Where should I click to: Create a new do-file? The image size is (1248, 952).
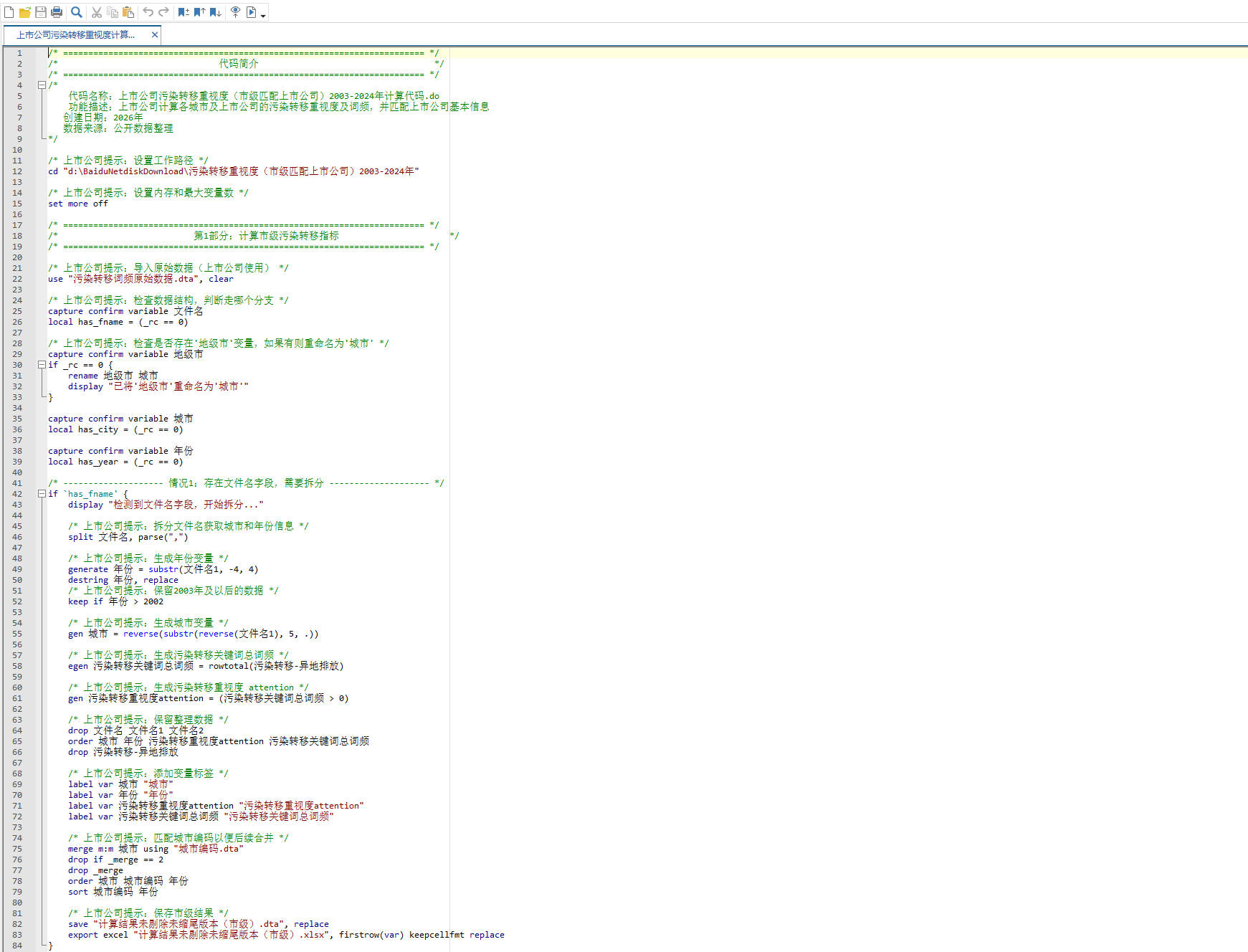tap(9, 12)
